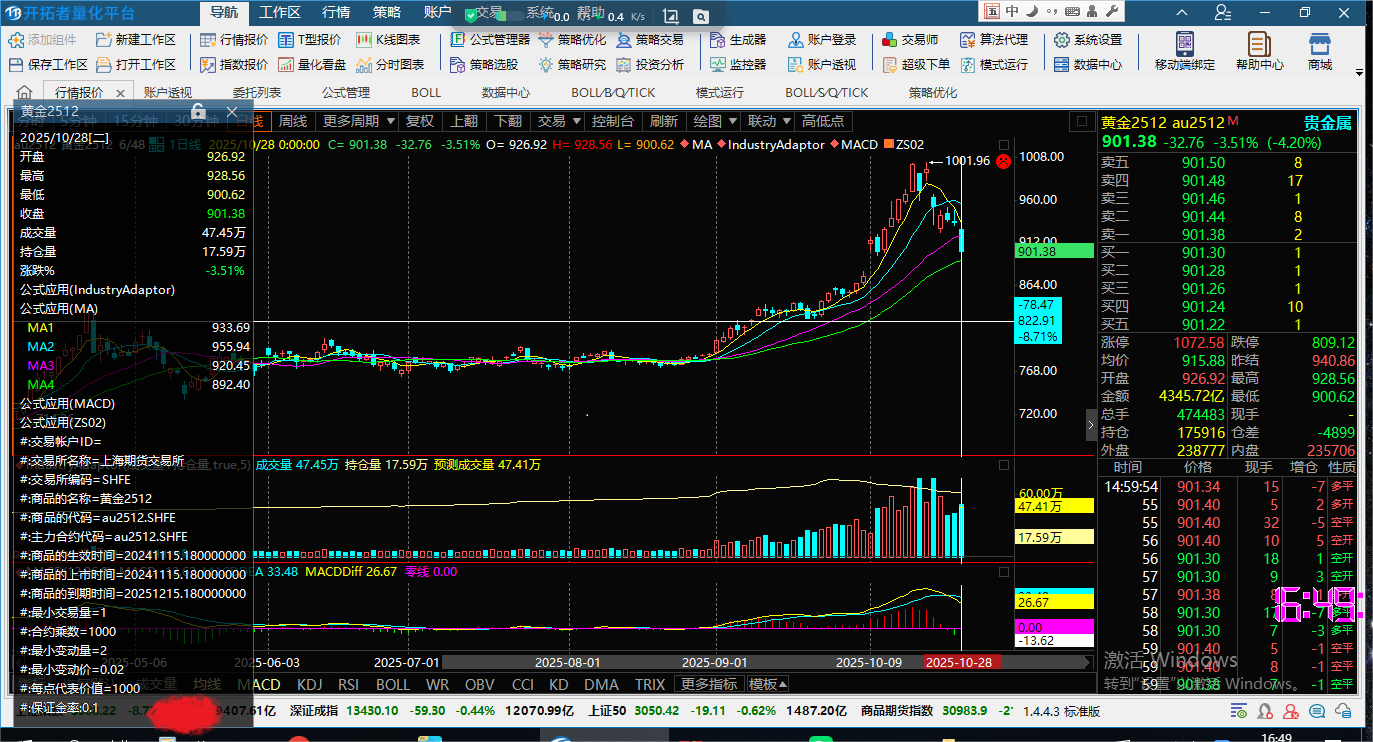Click the 更多指标 more indicators button
This screenshot has height=742, width=1373.
[708, 685]
